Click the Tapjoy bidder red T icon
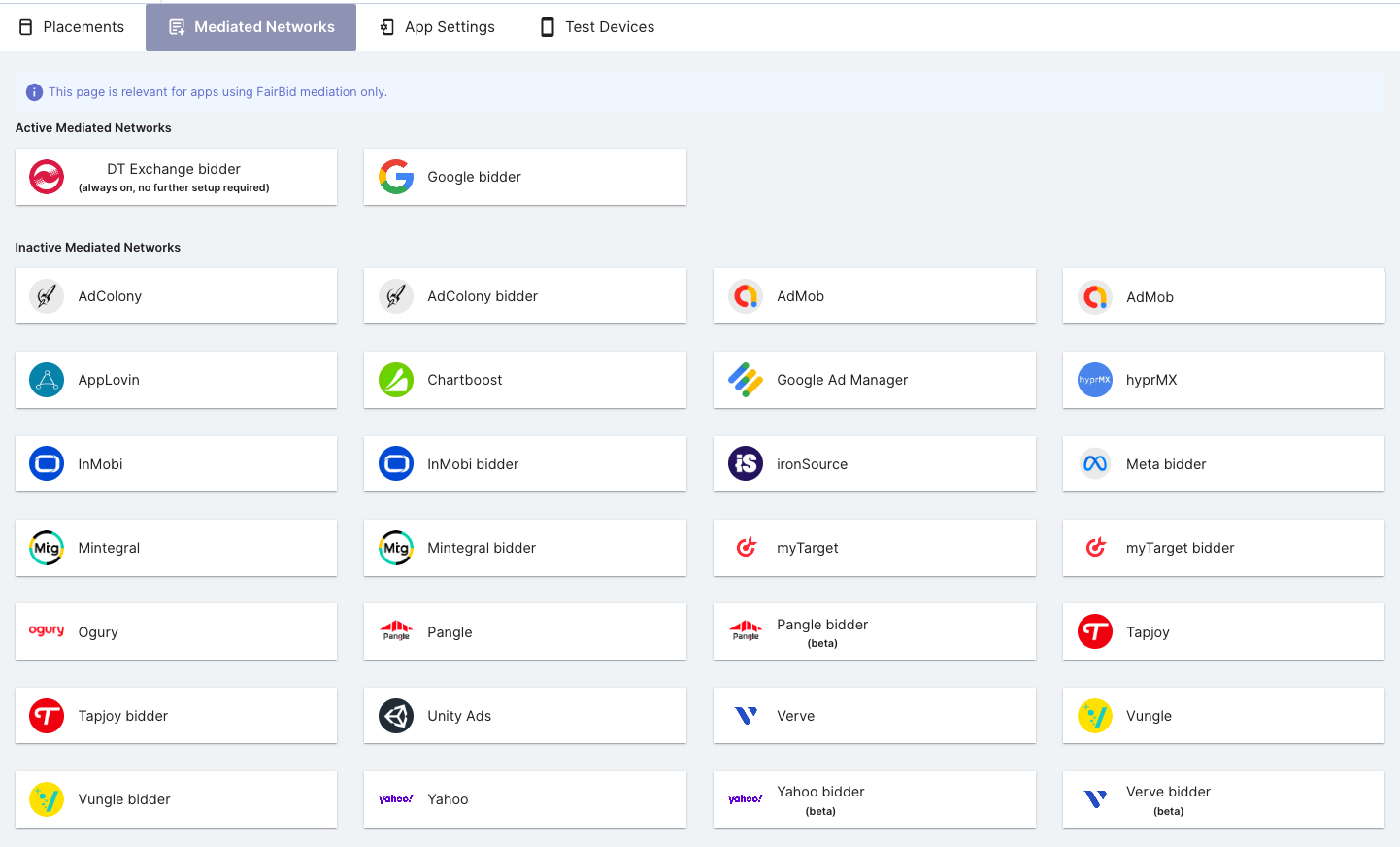 tap(47, 716)
